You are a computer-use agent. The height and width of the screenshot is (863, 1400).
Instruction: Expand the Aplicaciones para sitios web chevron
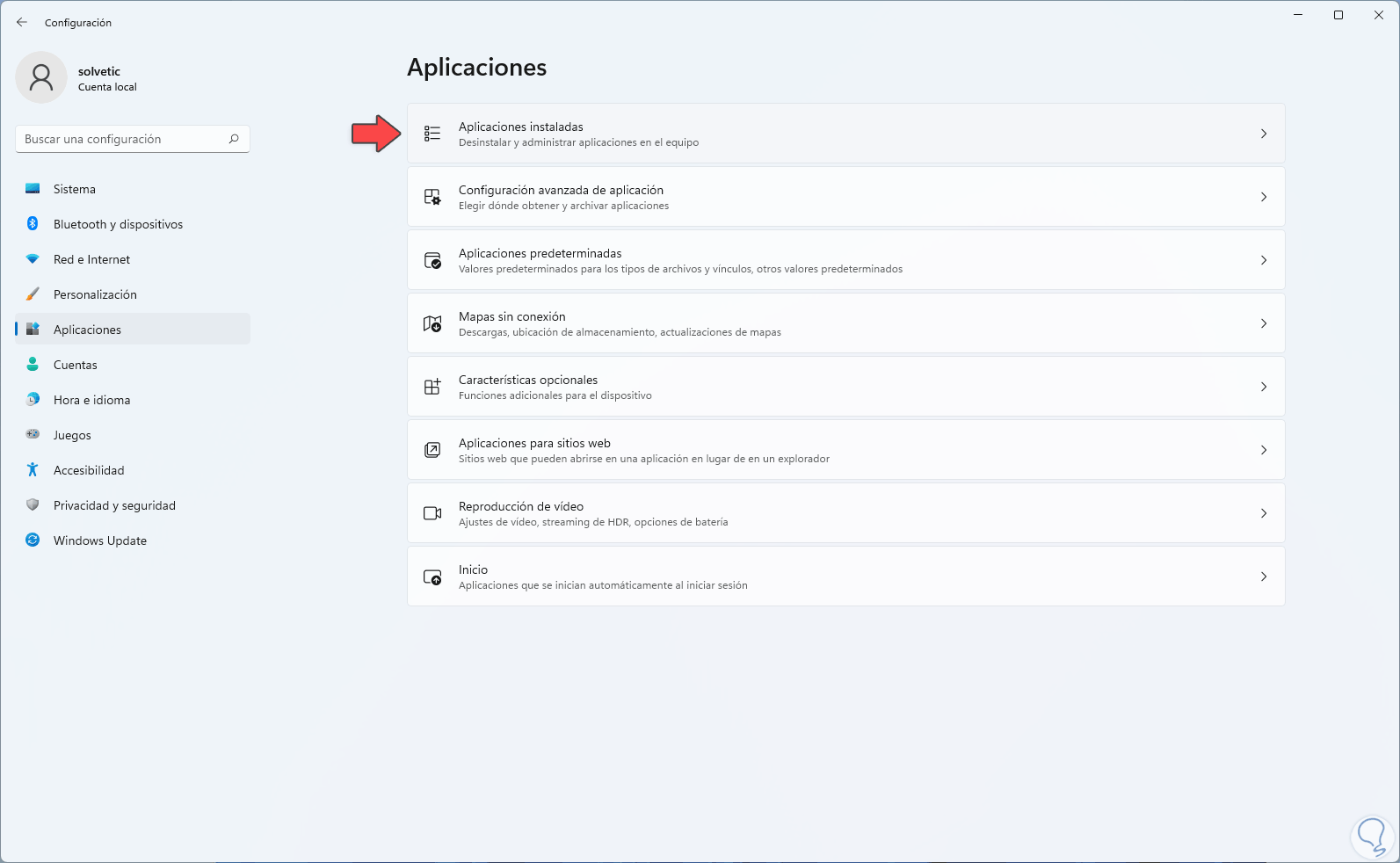pos(1263,450)
